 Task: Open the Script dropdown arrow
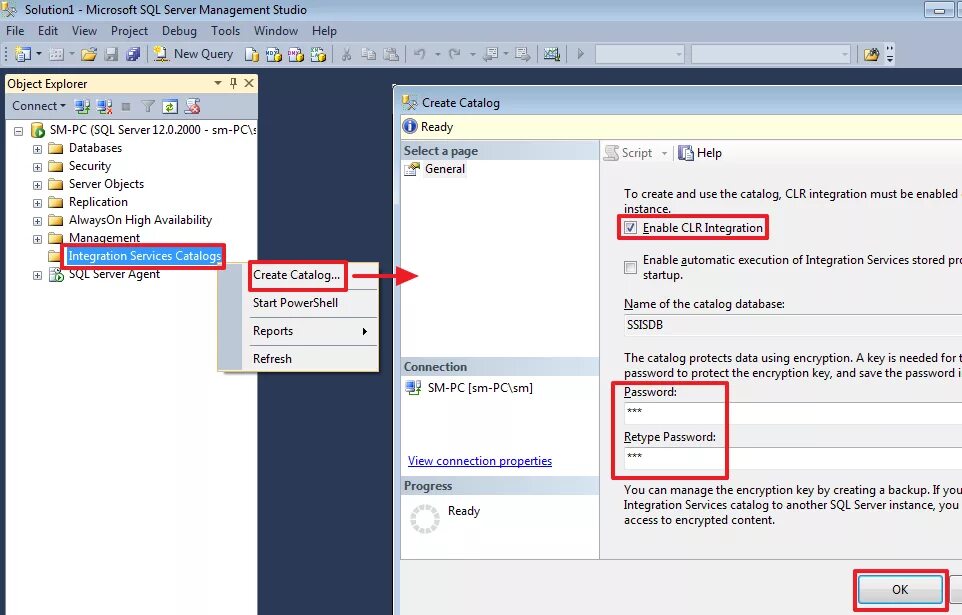click(664, 153)
